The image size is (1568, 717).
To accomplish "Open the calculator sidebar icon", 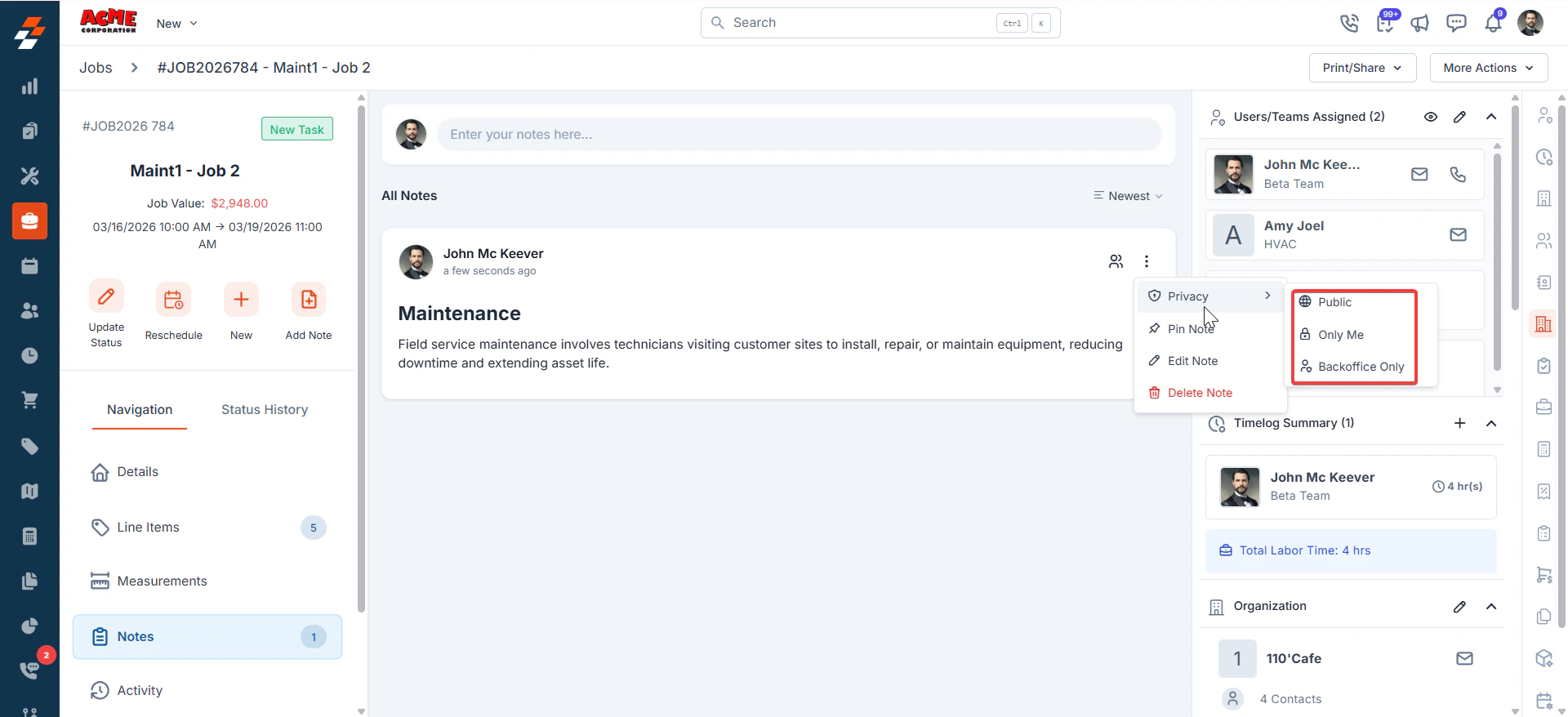I will tap(29, 536).
